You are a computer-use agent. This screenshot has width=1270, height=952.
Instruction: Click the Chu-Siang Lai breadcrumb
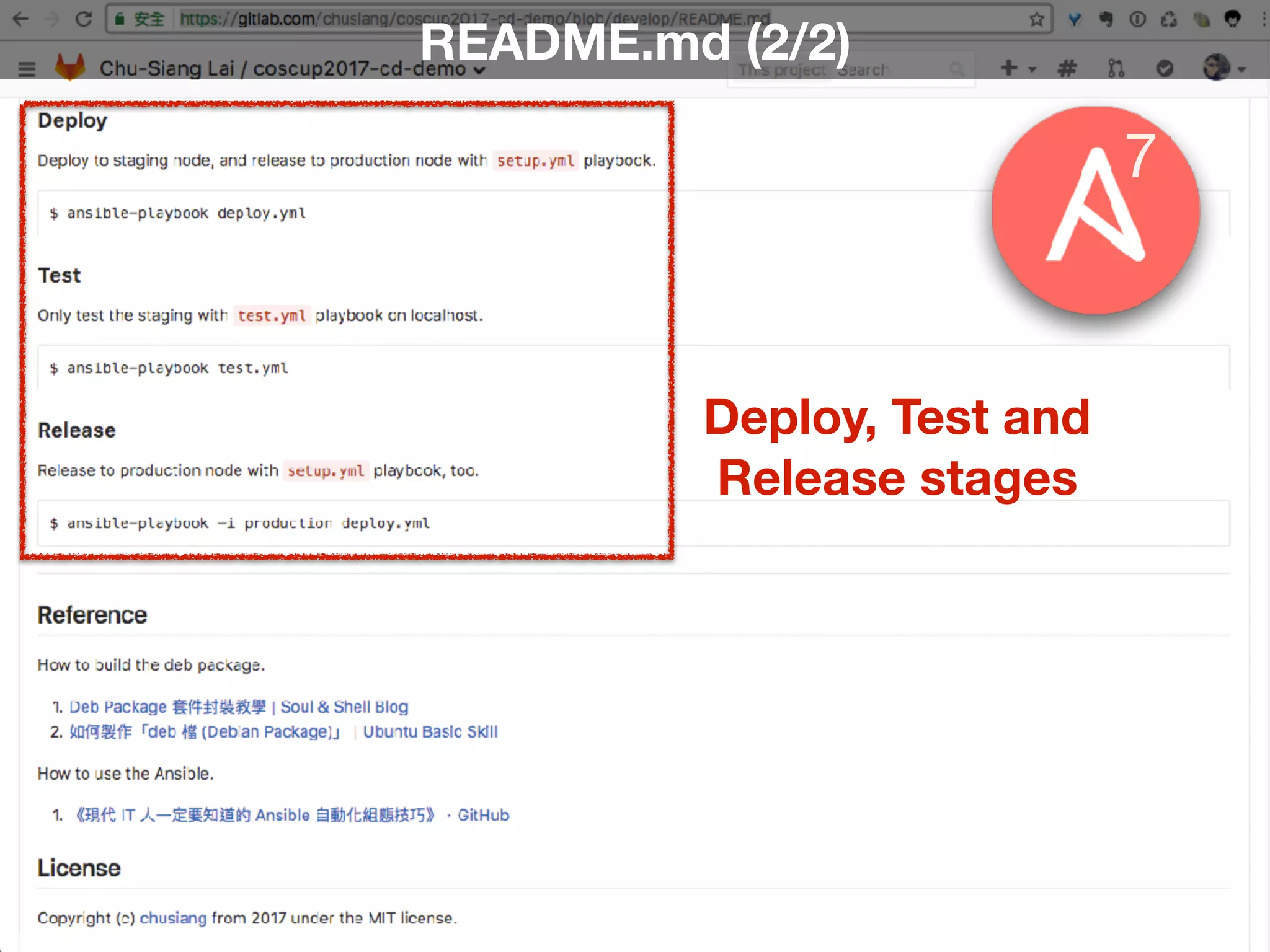pyautogui.click(x=167, y=68)
